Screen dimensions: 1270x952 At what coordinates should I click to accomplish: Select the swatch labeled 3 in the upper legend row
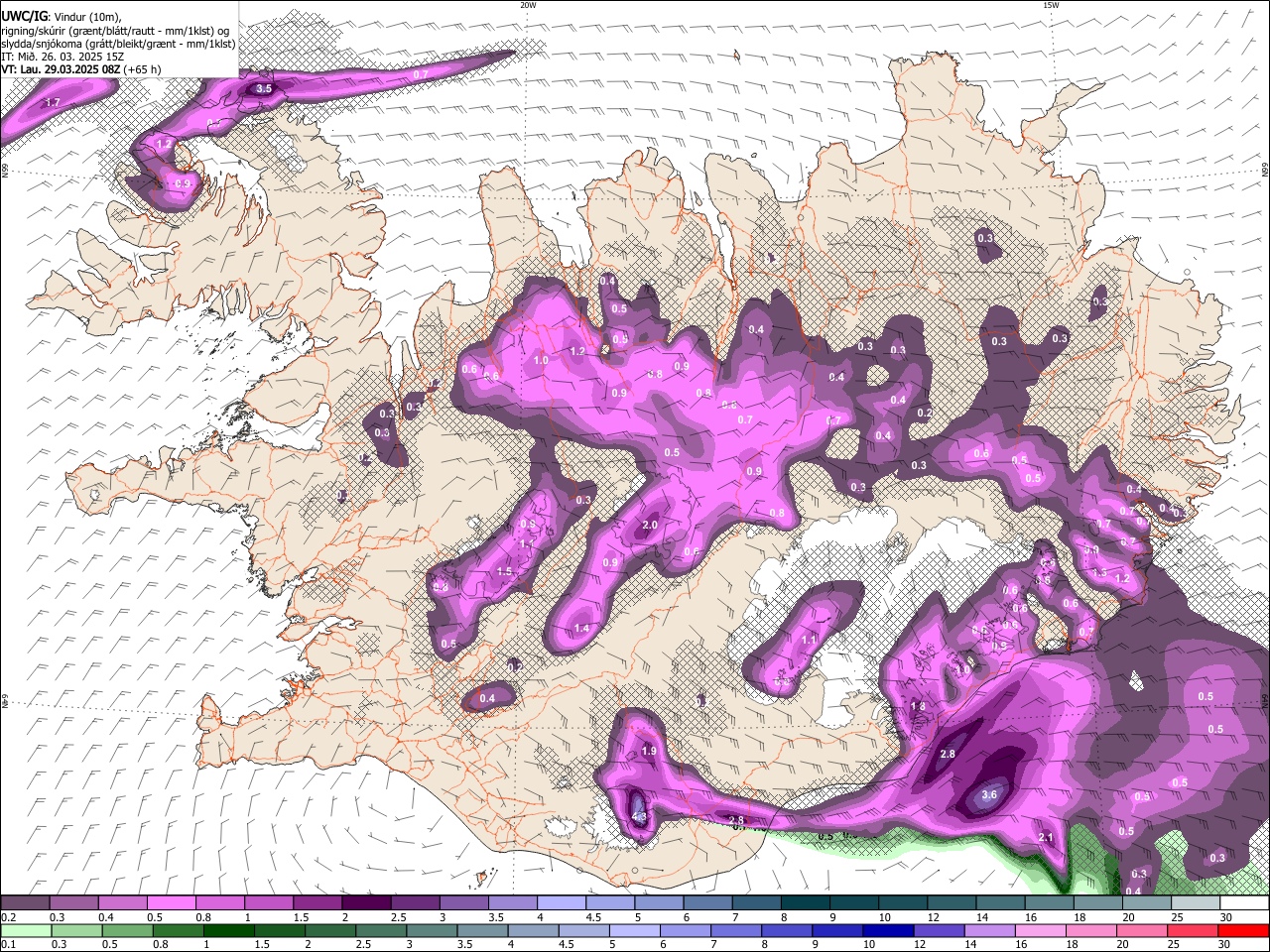coord(462,903)
